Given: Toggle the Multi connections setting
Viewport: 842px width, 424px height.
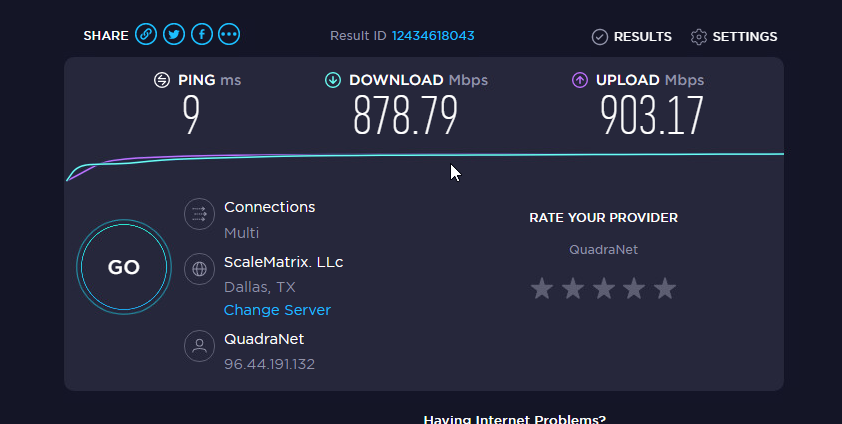Looking at the screenshot, I should (x=242, y=233).
